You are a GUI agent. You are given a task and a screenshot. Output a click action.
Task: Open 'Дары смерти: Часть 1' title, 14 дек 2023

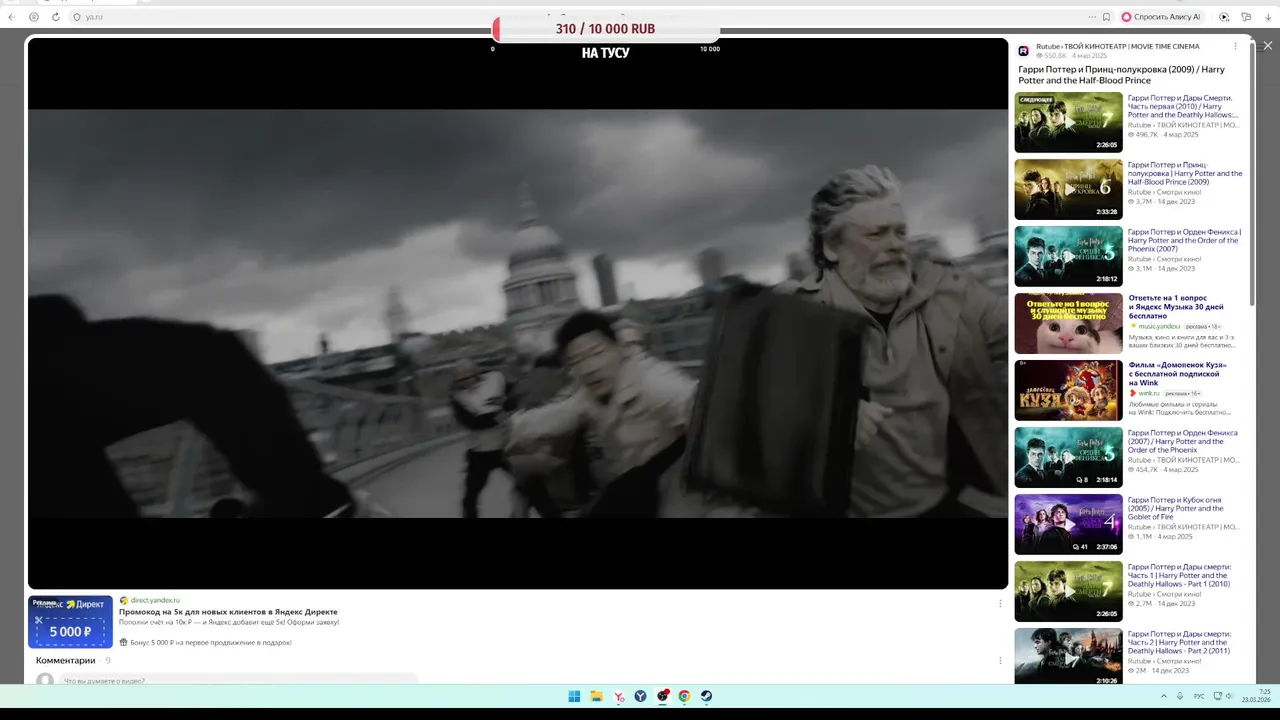click(x=1179, y=575)
